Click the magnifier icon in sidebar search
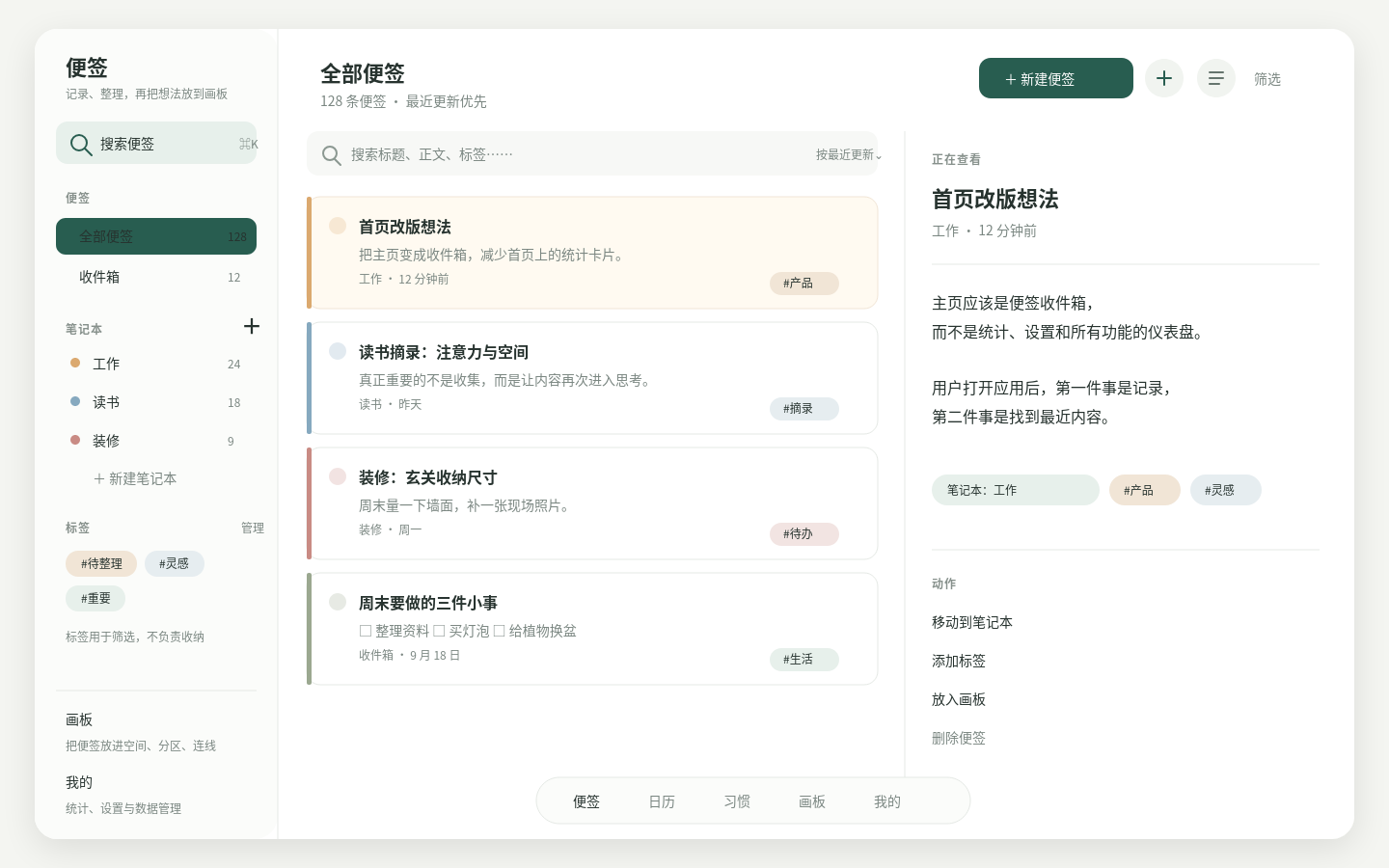This screenshot has width=1389, height=868. coord(81,144)
